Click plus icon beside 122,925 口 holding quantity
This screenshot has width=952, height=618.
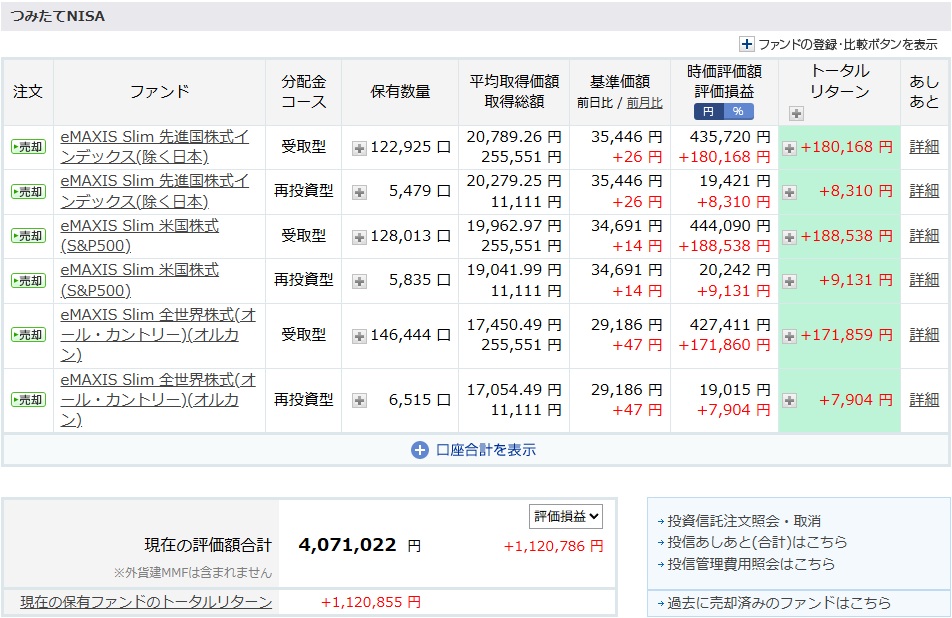[359, 148]
